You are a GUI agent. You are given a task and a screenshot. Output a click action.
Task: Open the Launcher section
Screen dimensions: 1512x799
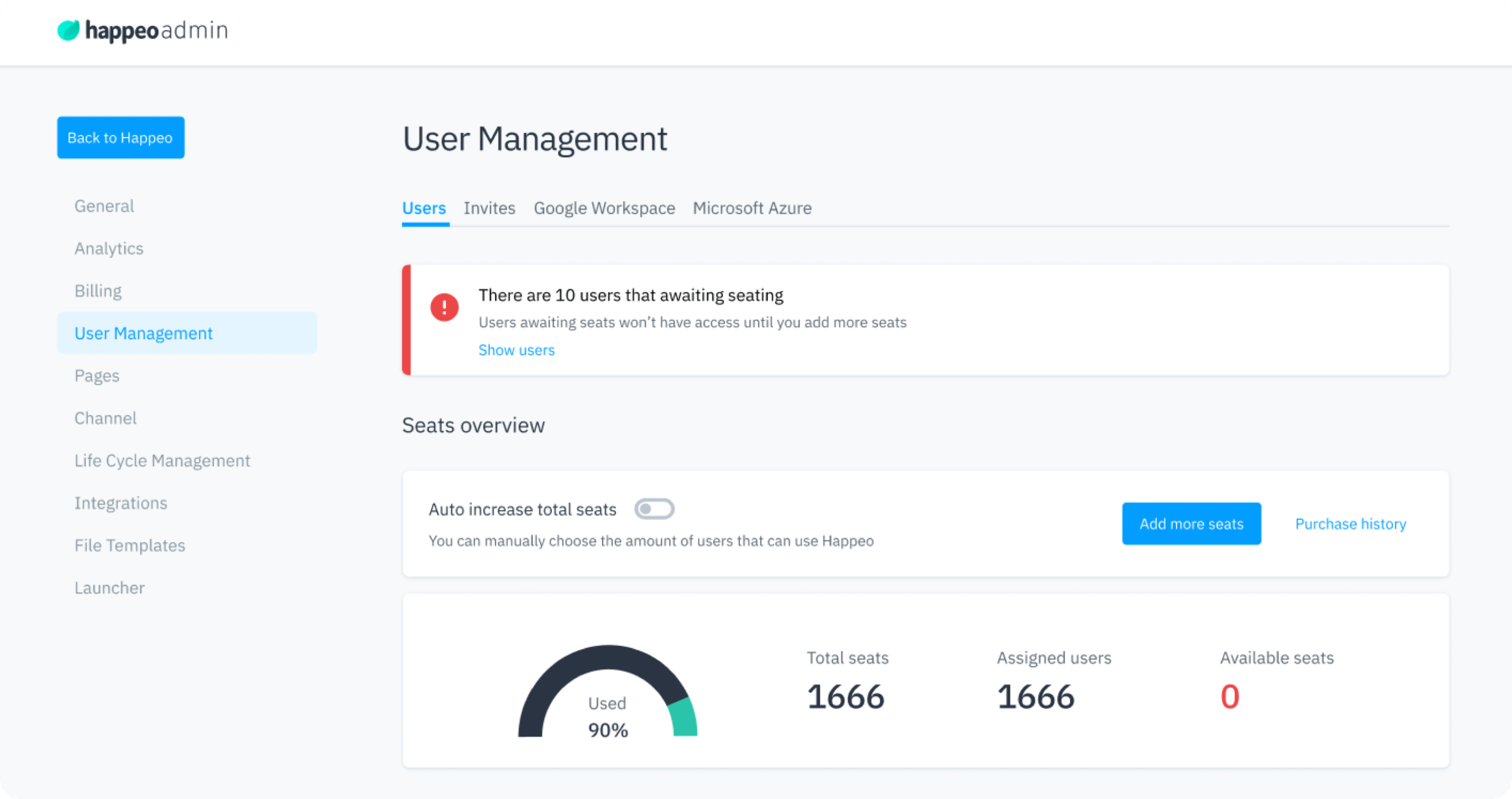[109, 587]
